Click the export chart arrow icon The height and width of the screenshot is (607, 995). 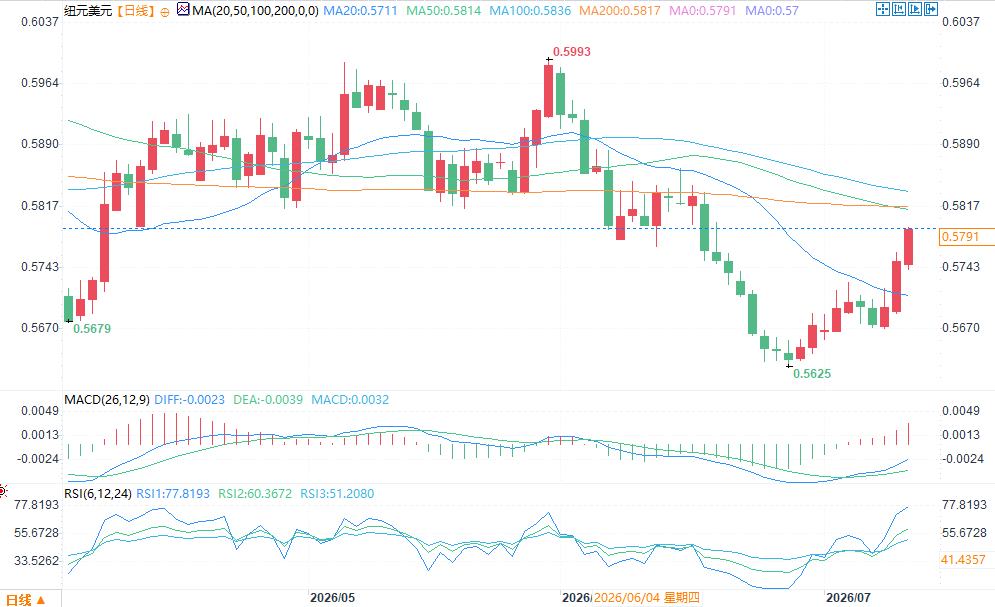tap(931, 9)
